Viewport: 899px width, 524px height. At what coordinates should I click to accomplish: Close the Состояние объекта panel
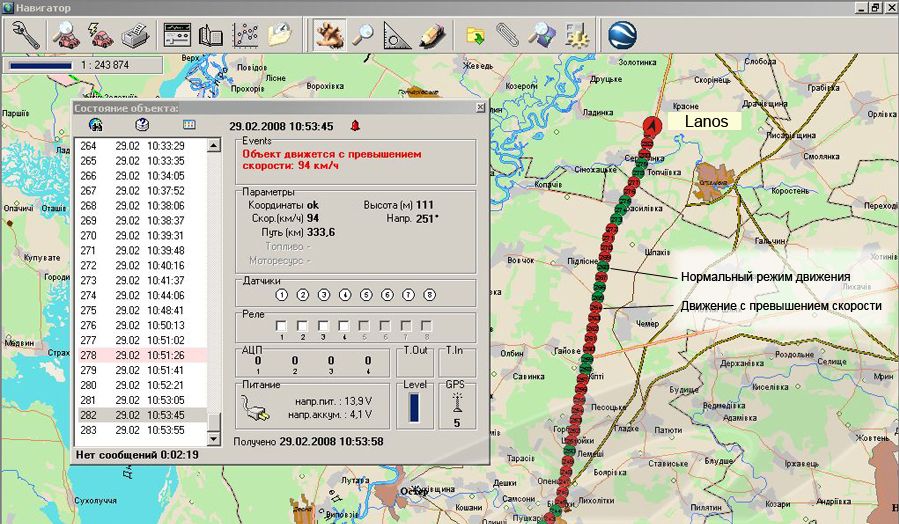point(480,107)
